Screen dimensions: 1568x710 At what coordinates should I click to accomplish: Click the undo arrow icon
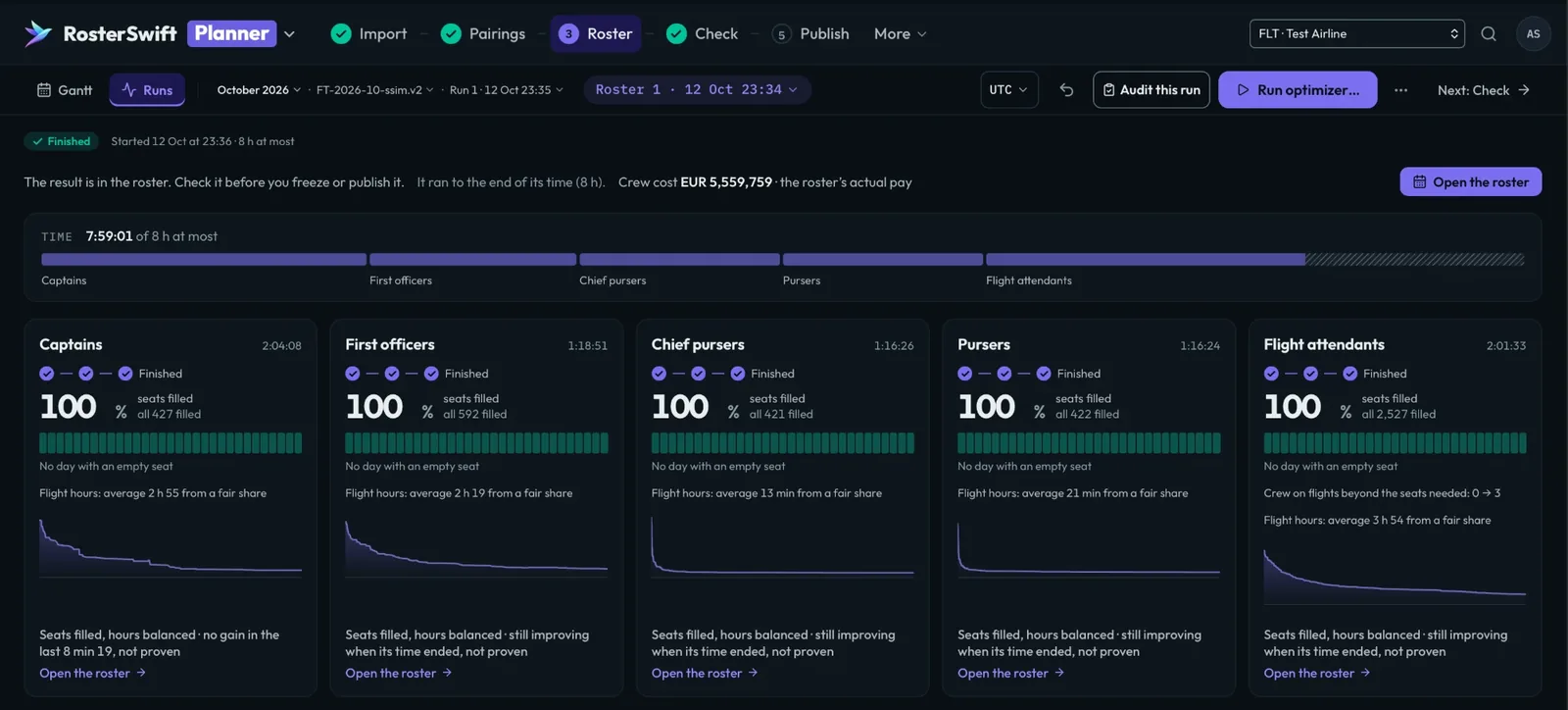pos(1066,90)
